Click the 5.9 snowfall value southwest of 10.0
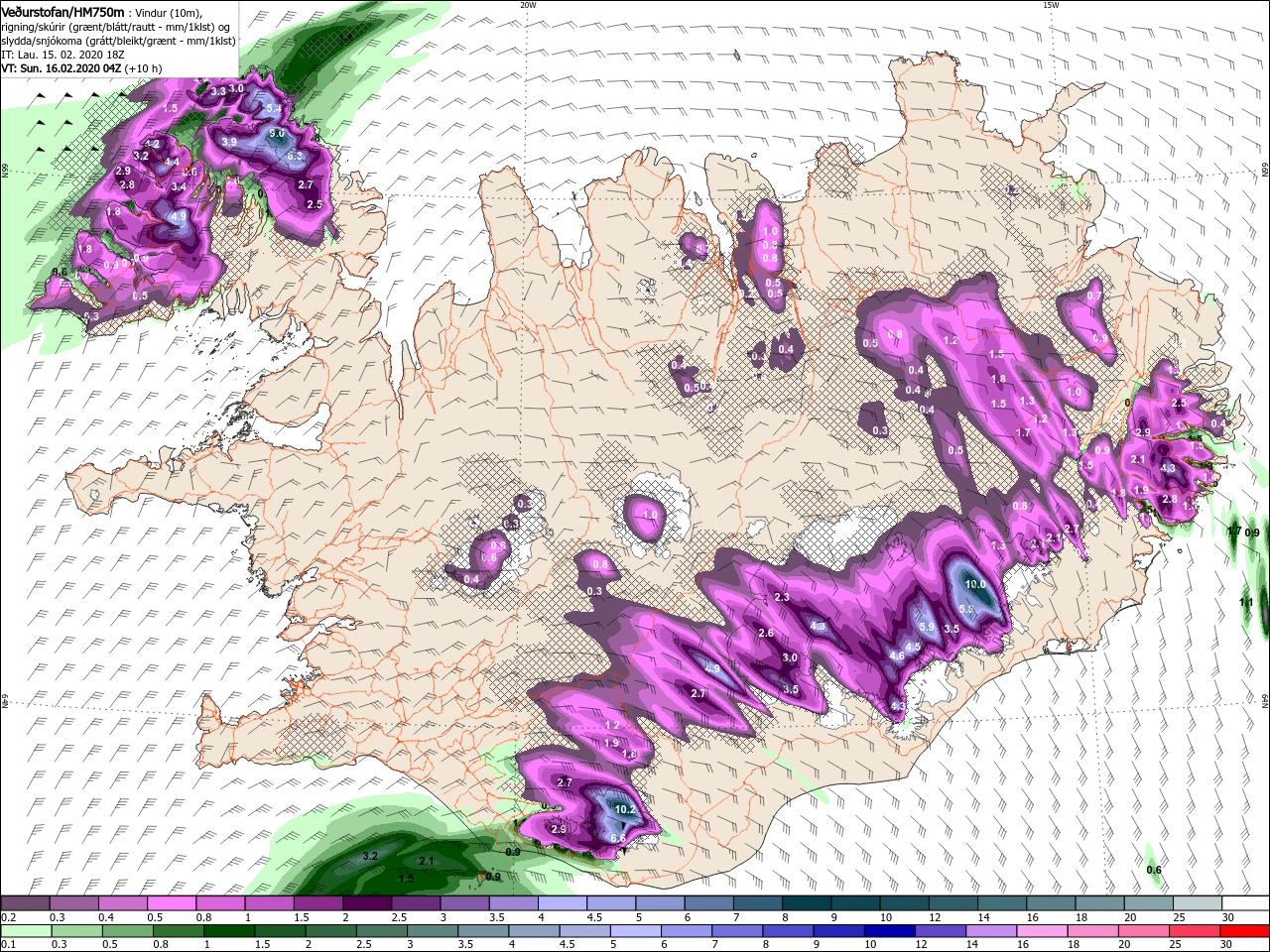The height and width of the screenshot is (952, 1270). point(927,627)
